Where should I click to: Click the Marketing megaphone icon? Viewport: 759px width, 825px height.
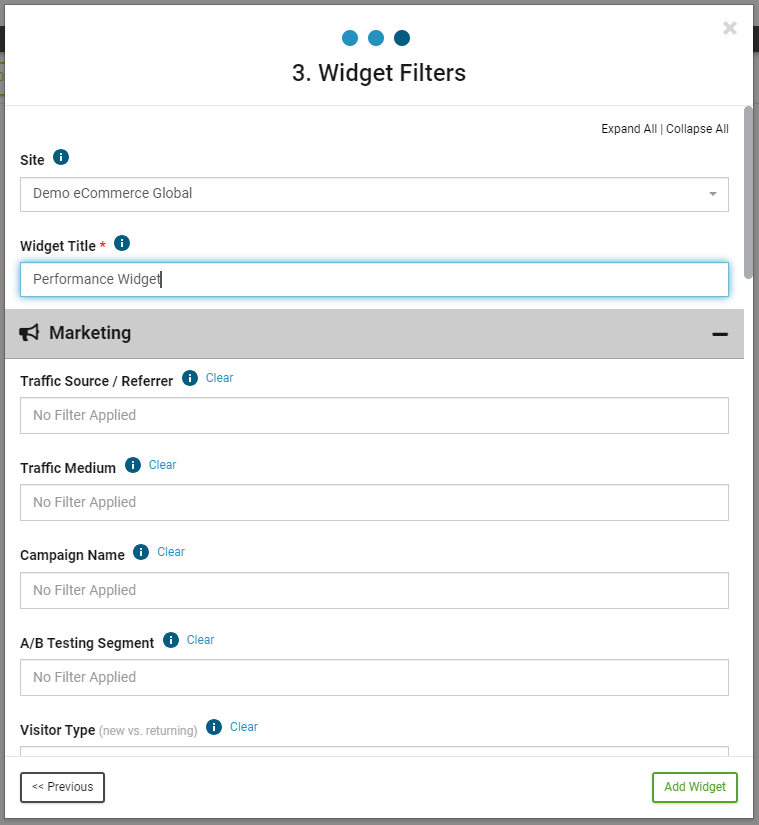30,333
